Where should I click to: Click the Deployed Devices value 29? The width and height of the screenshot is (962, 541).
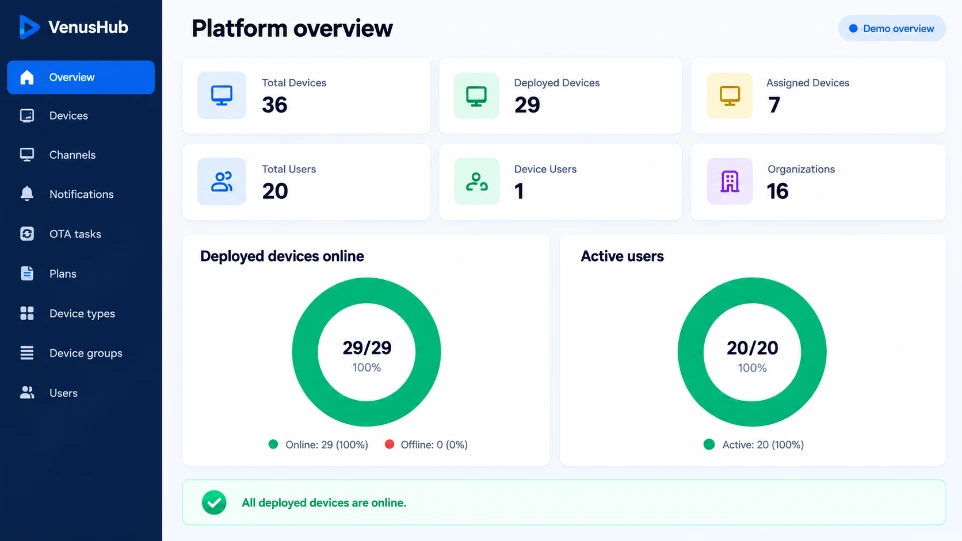click(527, 105)
